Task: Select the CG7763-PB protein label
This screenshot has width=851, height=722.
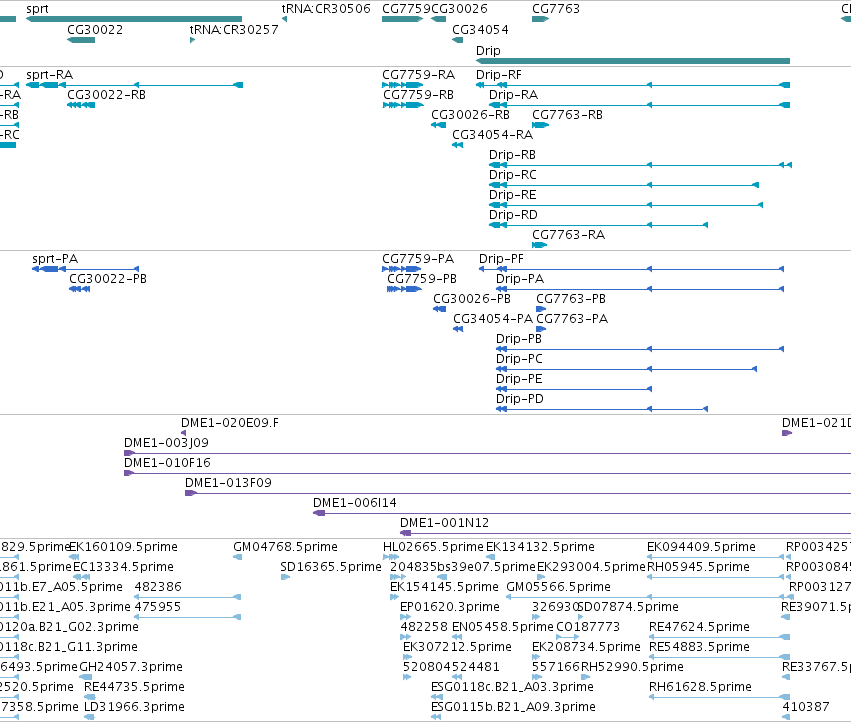Action: 571,299
